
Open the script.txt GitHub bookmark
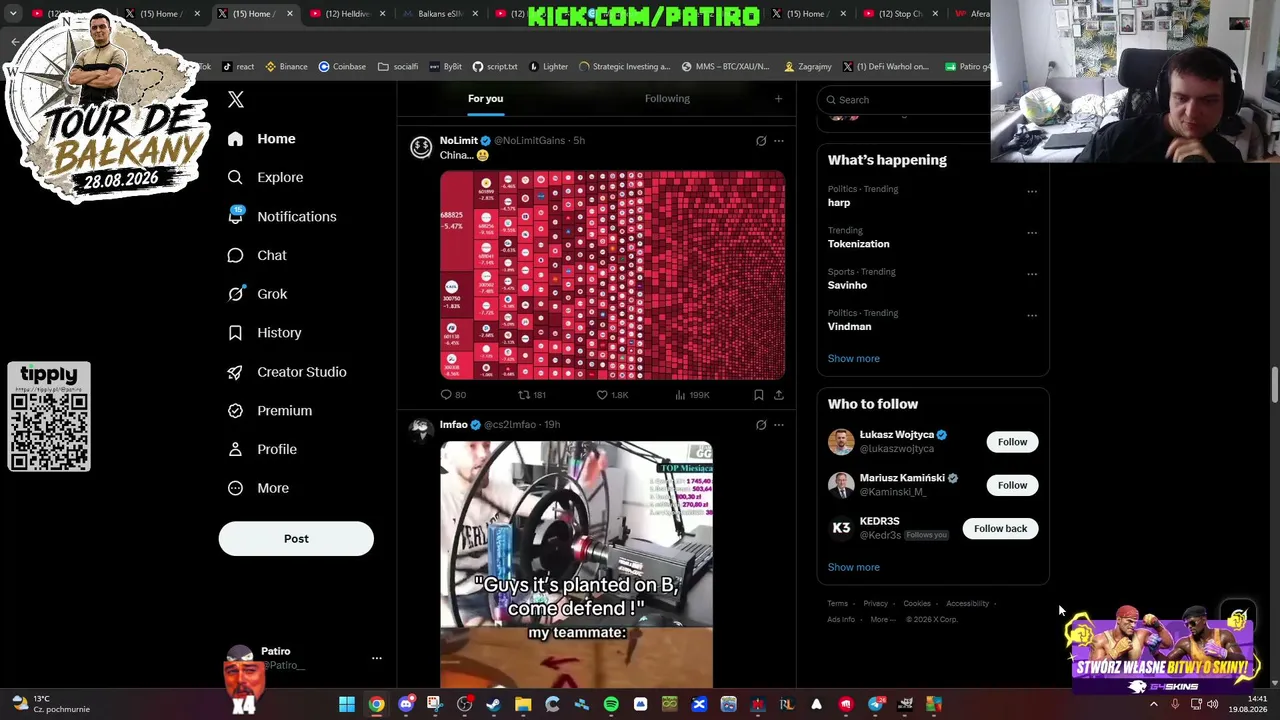tap(495, 67)
